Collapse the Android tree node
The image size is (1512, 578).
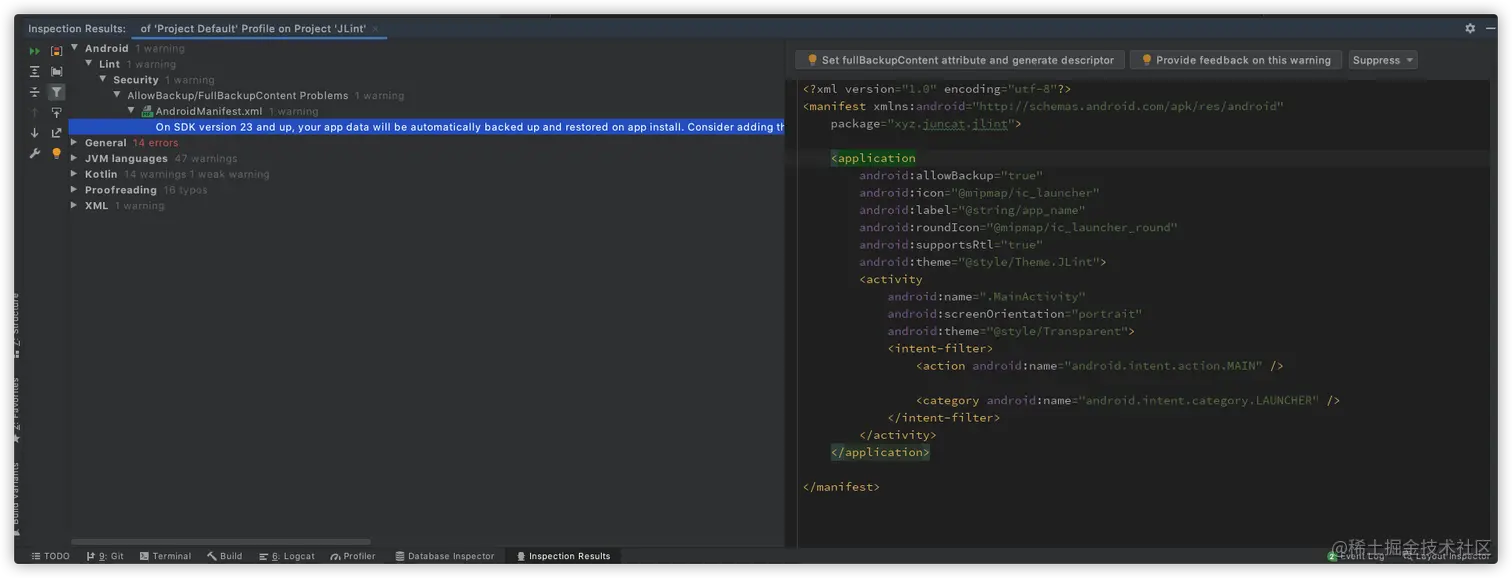click(75, 48)
